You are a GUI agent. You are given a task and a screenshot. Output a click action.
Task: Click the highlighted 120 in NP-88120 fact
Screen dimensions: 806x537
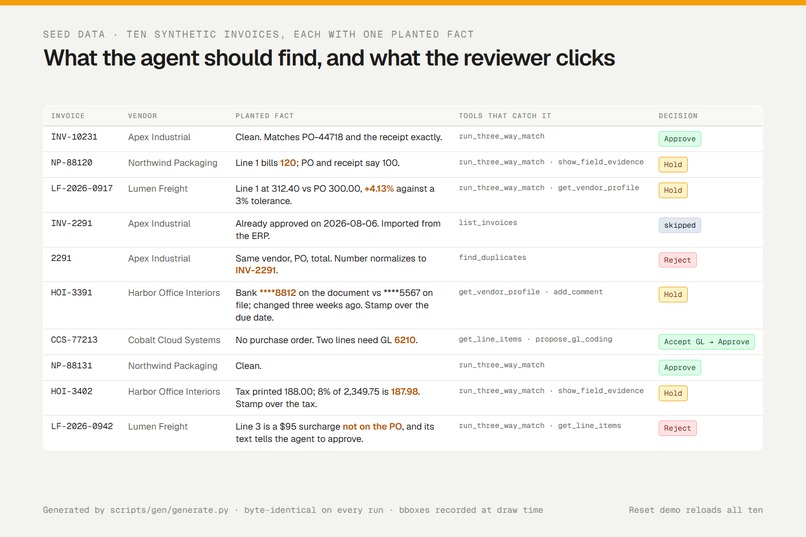(x=288, y=163)
